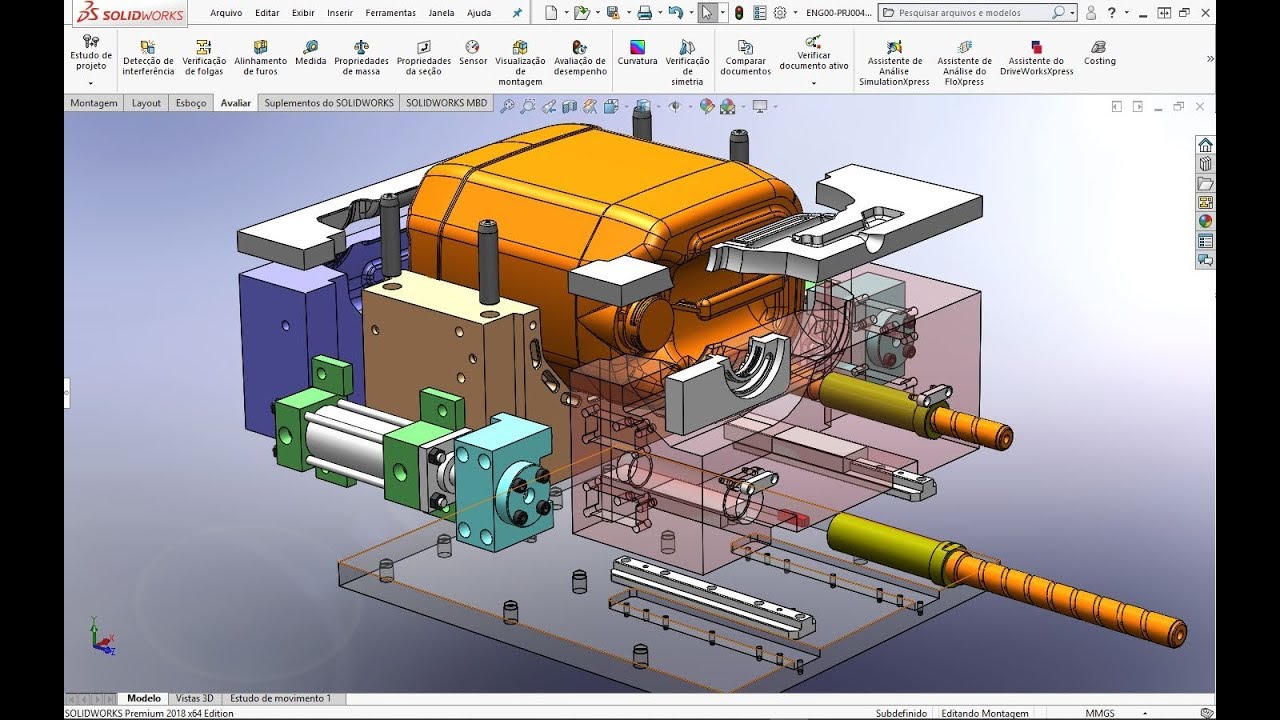Click Undo arrow icon
Viewport: 1280px width, 720px height.
tap(676, 13)
